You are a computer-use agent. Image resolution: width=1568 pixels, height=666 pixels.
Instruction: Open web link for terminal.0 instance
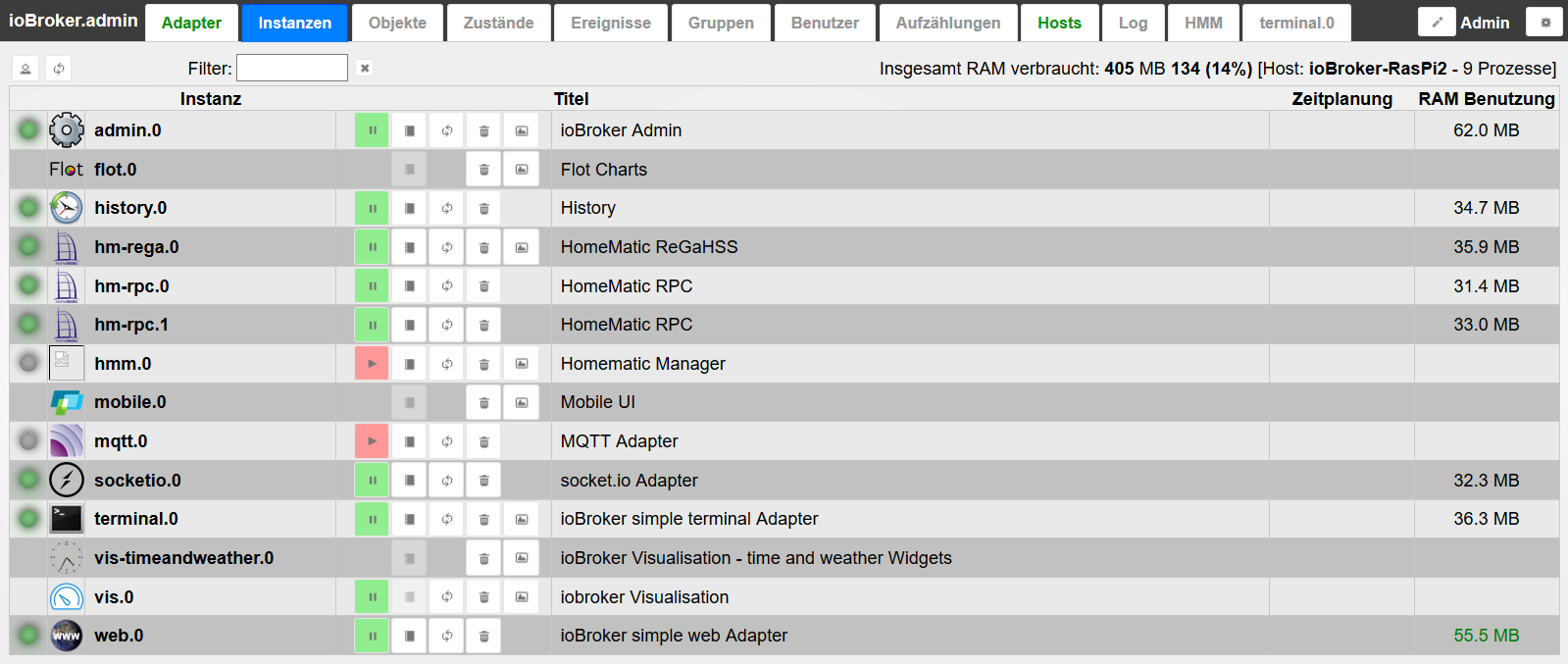(x=521, y=519)
